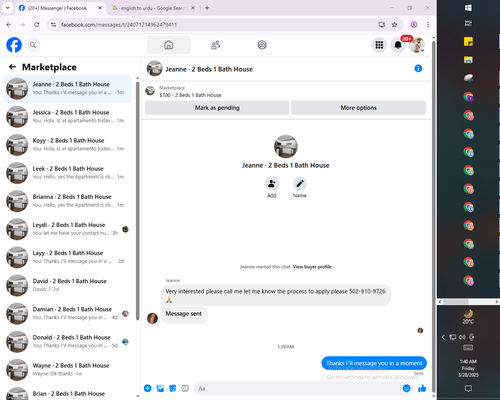The height and width of the screenshot is (400, 500).
Task: Open Donald conversation in list
Action: click(x=67, y=342)
